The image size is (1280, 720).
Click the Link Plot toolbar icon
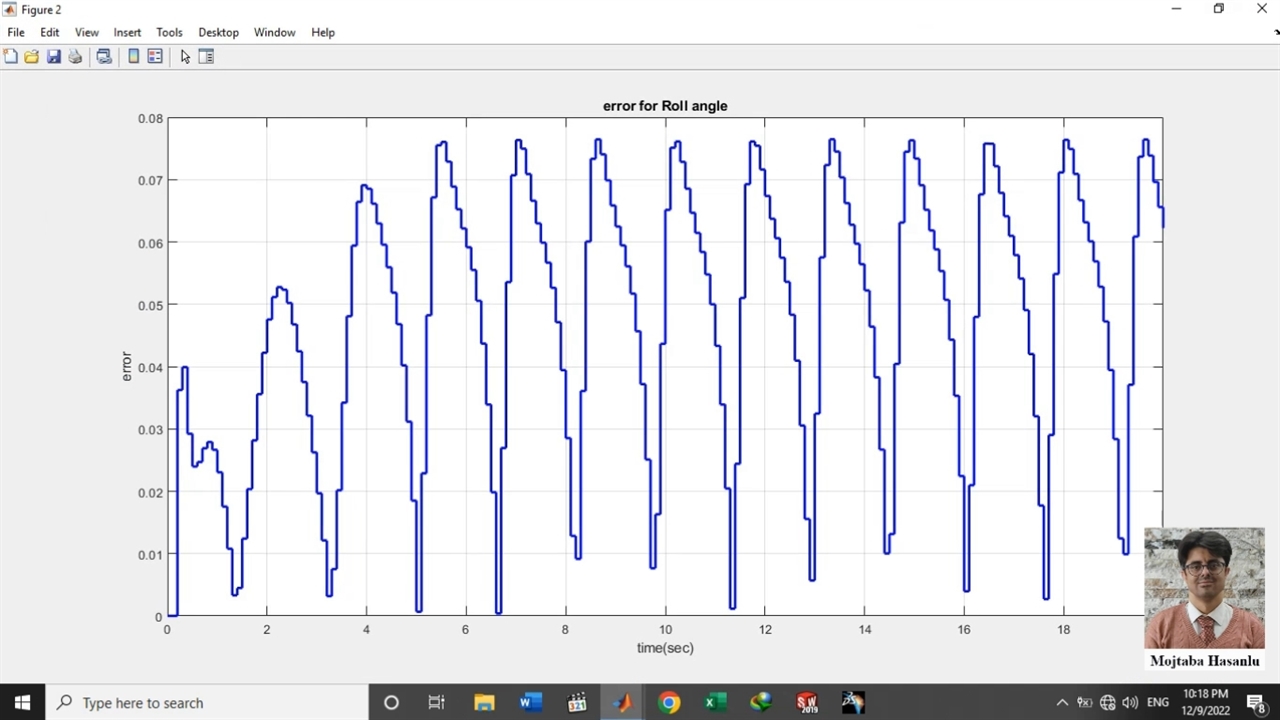104,57
